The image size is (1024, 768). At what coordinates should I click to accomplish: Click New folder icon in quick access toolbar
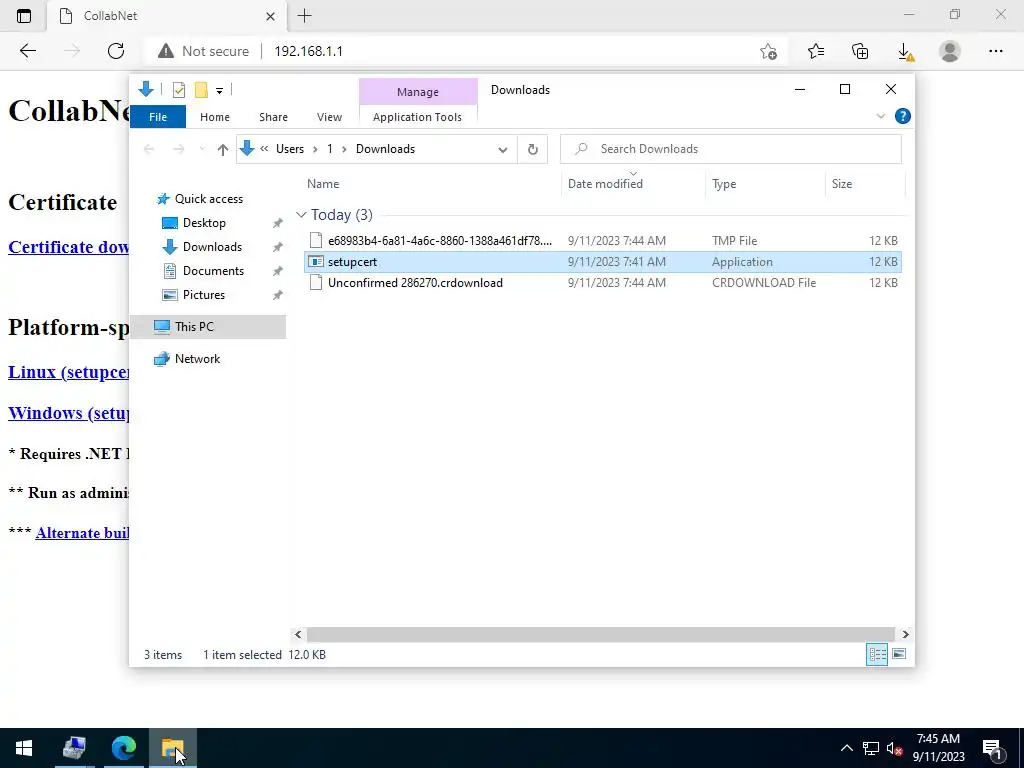point(201,90)
